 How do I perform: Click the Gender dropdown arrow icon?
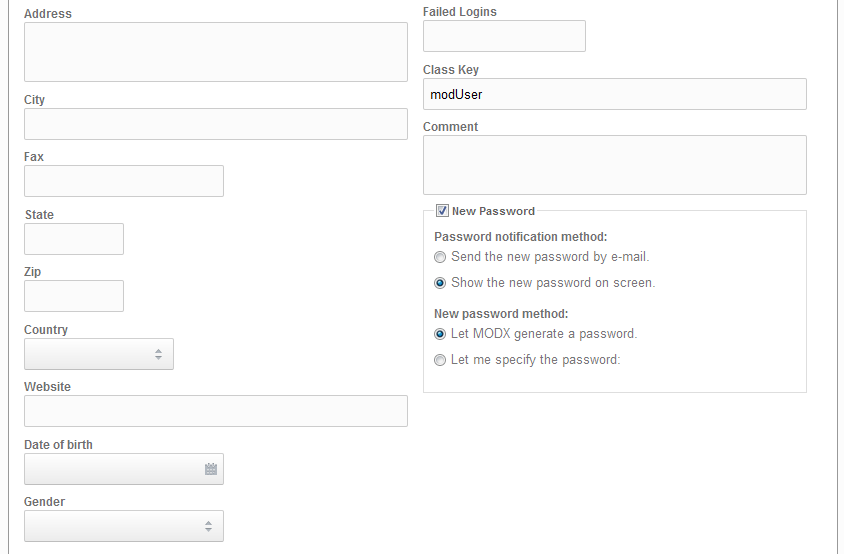tap(208, 526)
